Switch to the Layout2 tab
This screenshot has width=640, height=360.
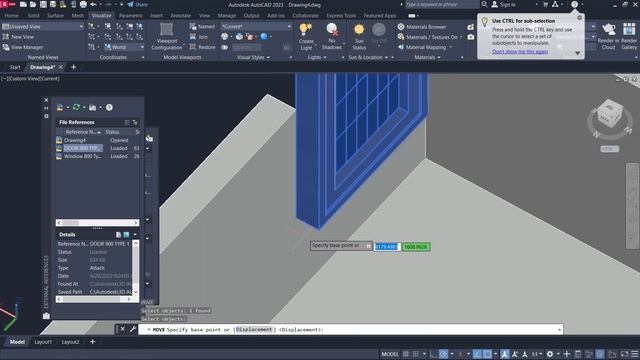(x=70, y=342)
